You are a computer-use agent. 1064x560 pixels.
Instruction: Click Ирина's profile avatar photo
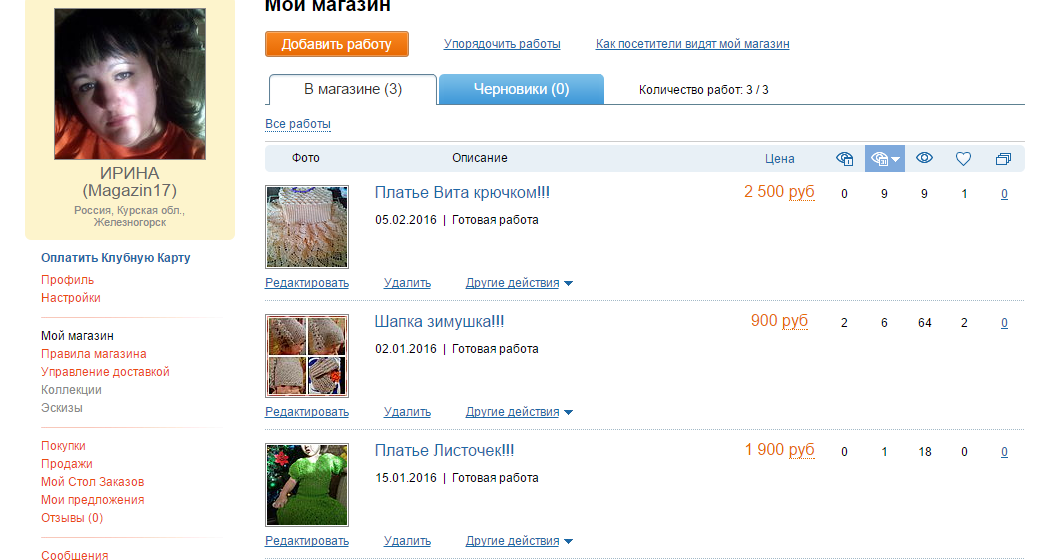coord(130,84)
